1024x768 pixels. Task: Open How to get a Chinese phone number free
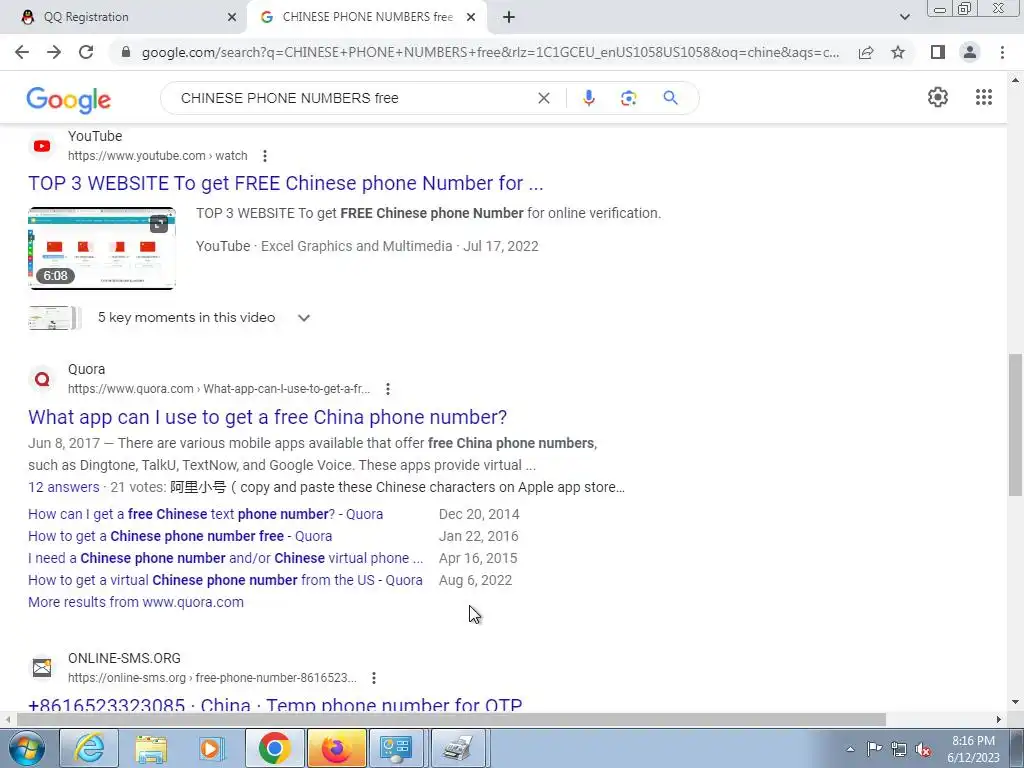pyautogui.click(x=180, y=536)
